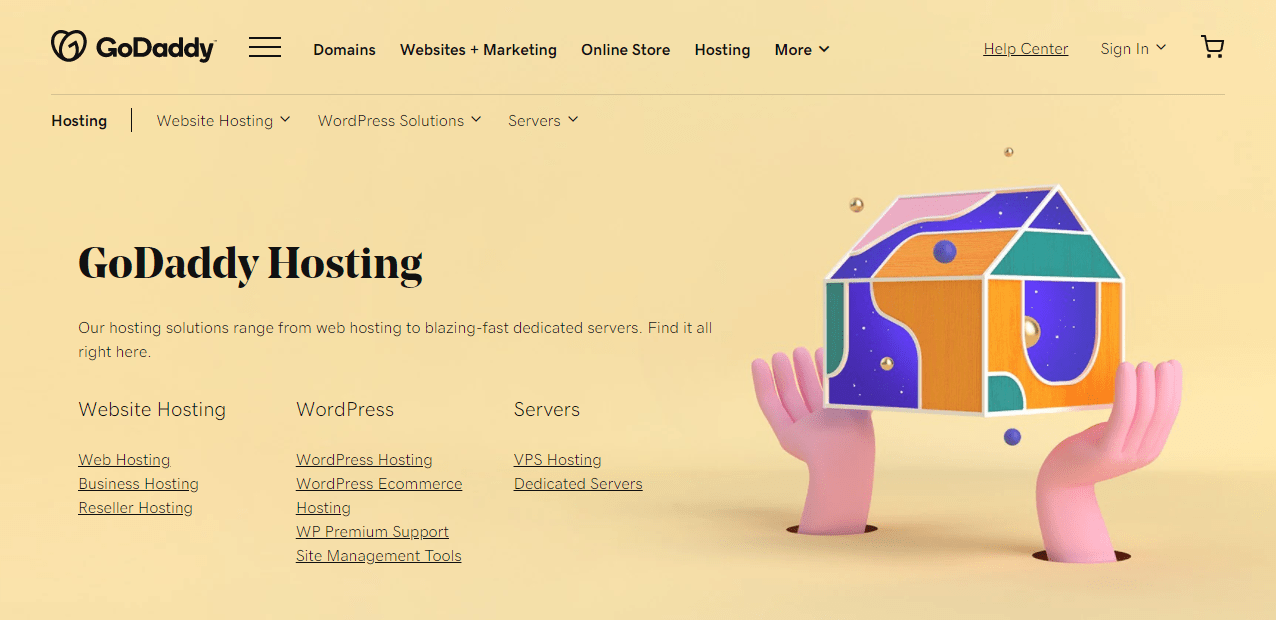Open the WP Premium Support link

coord(372,532)
